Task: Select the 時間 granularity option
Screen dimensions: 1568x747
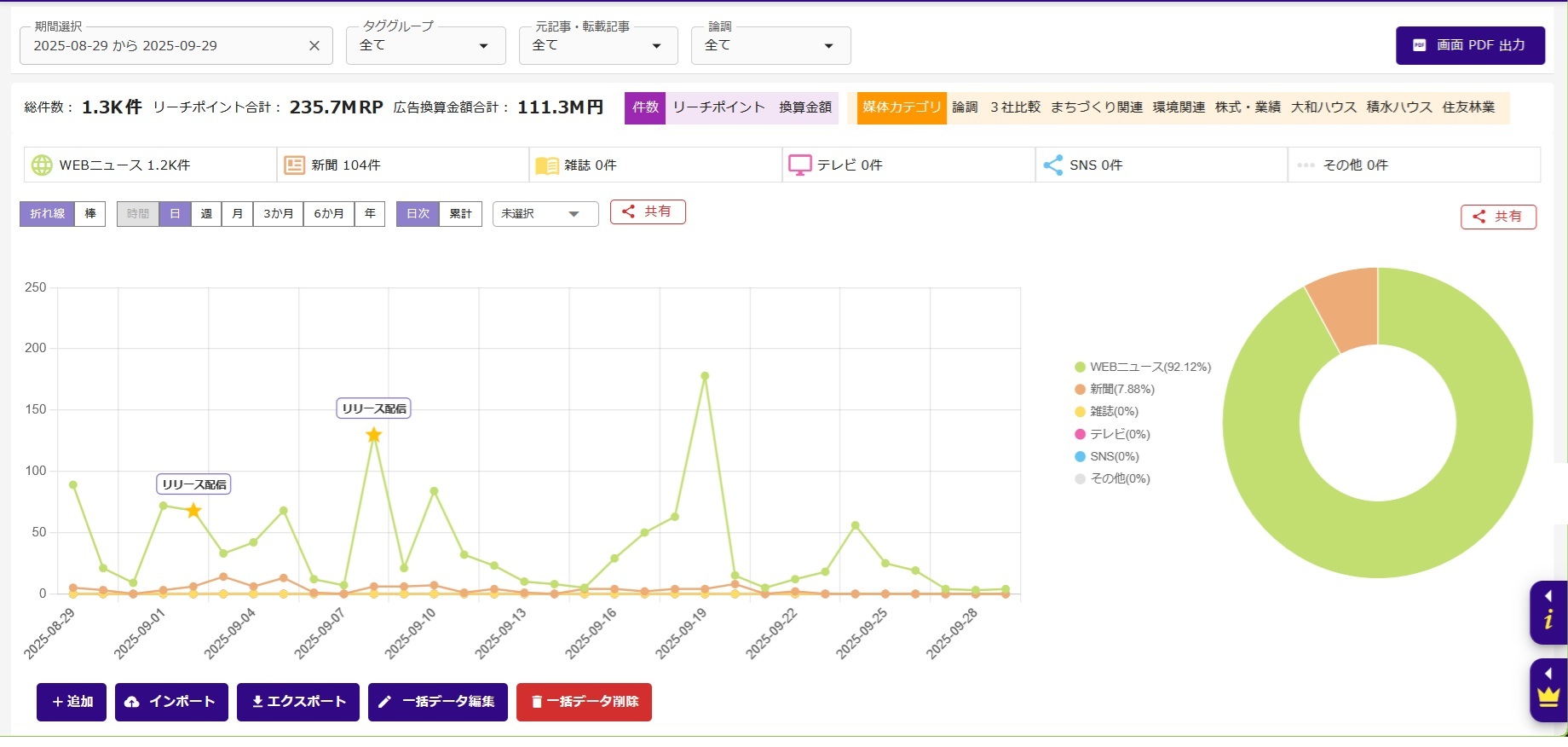Action: point(138,214)
